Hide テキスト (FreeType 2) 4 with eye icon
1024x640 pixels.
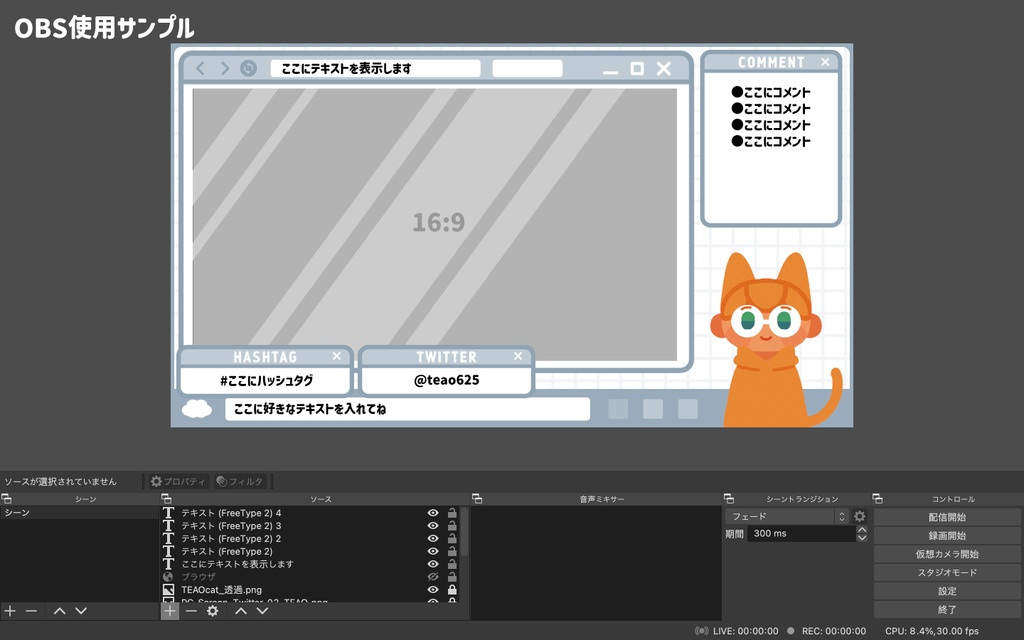(432, 513)
